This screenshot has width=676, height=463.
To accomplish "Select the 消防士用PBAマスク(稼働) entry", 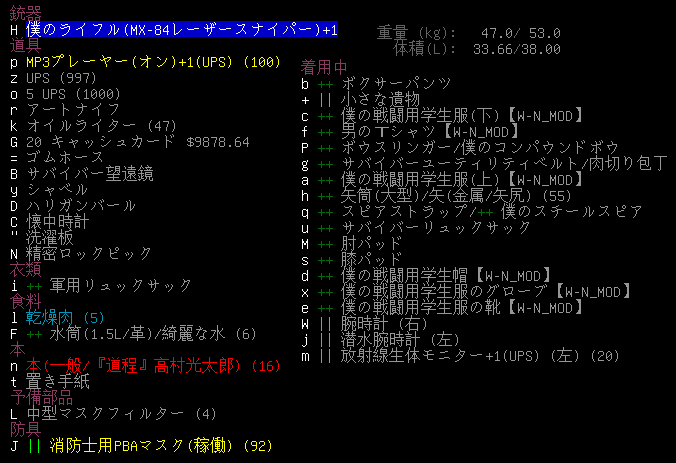I will 148,445.
